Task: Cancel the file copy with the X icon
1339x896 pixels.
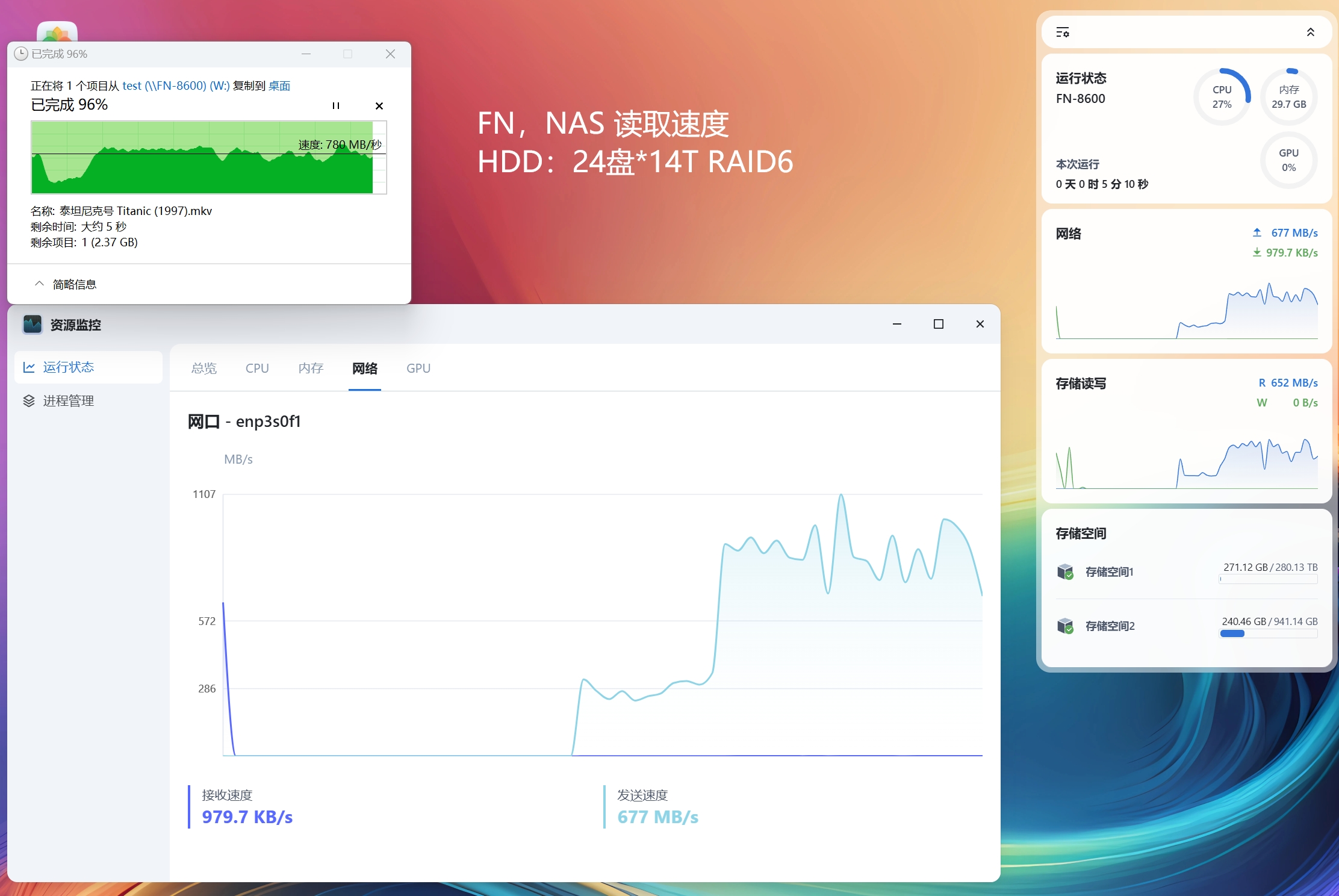Action: click(x=379, y=106)
